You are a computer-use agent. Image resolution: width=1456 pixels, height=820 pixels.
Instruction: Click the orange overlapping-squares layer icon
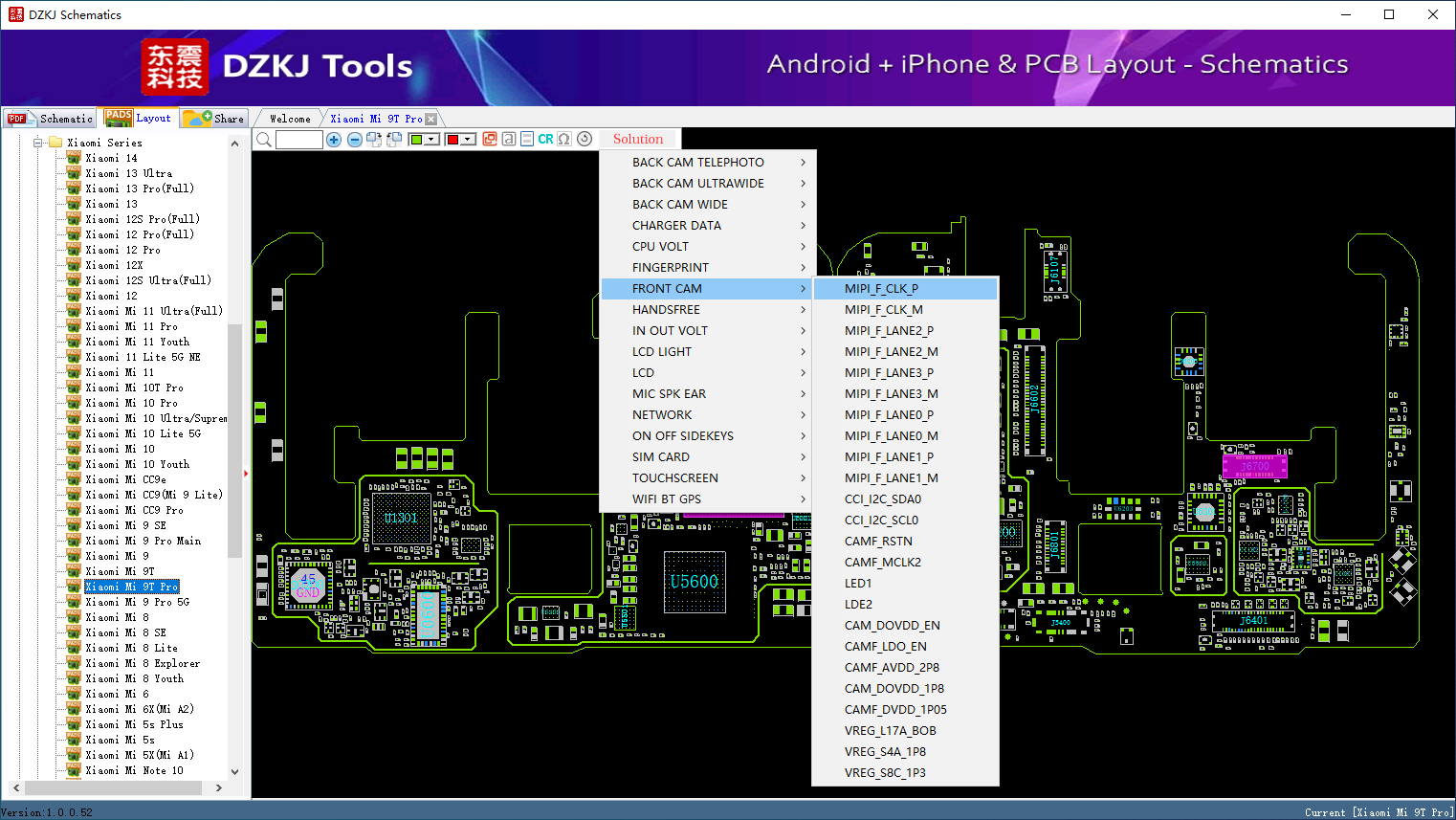point(490,139)
